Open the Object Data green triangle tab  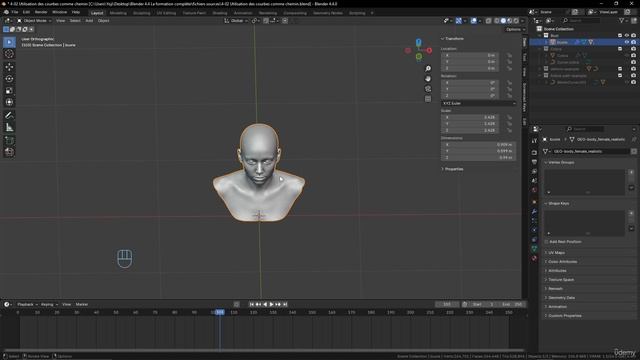click(x=534, y=249)
